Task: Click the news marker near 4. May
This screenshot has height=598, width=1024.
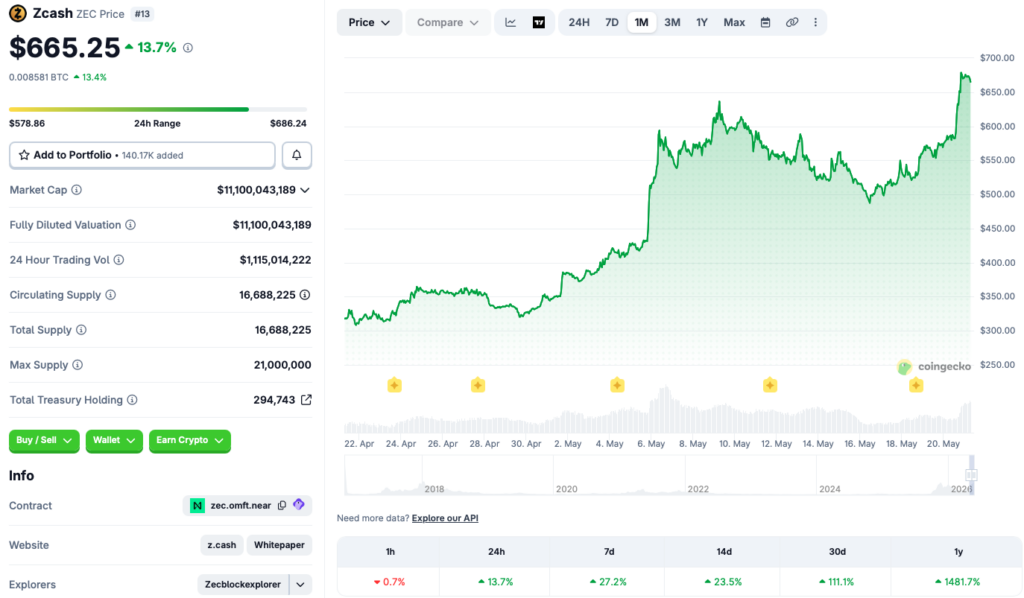Action: pos(617,385)
